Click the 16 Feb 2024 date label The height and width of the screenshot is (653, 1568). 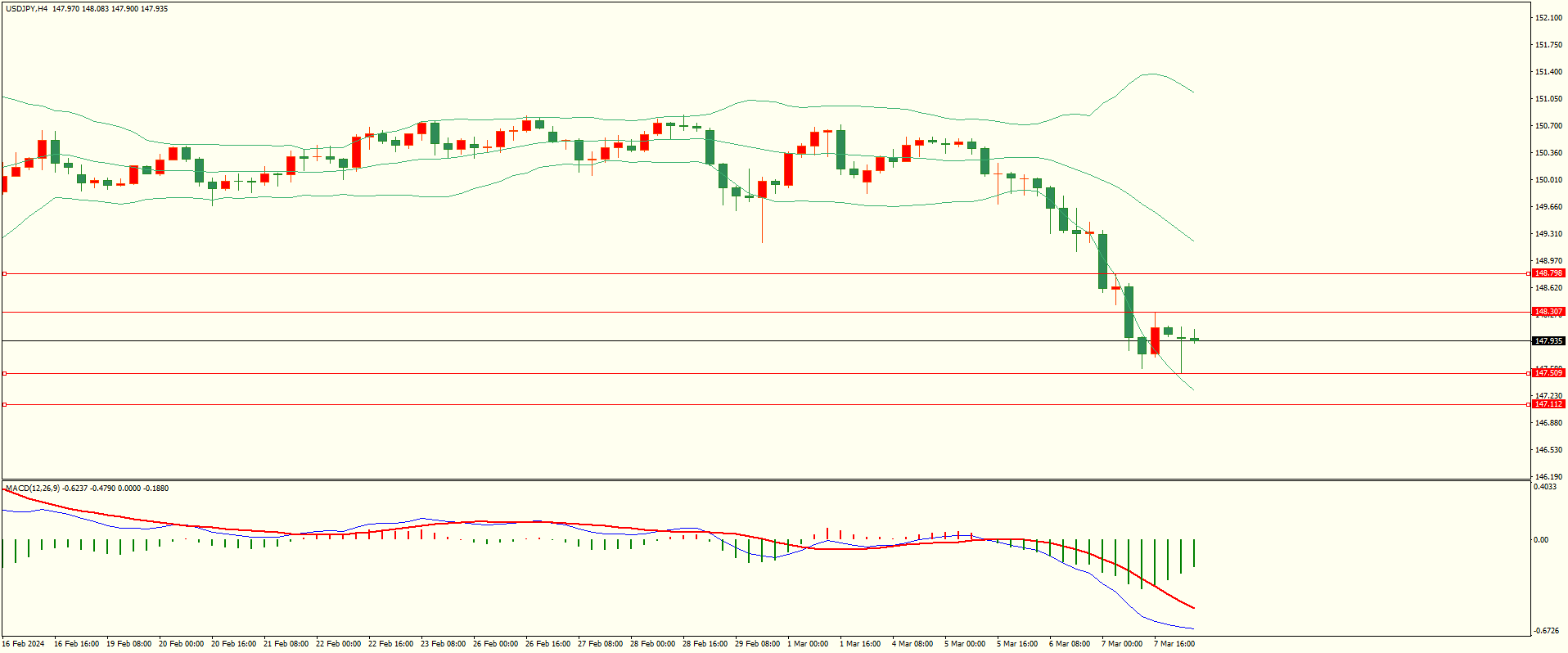coord(24,644)
